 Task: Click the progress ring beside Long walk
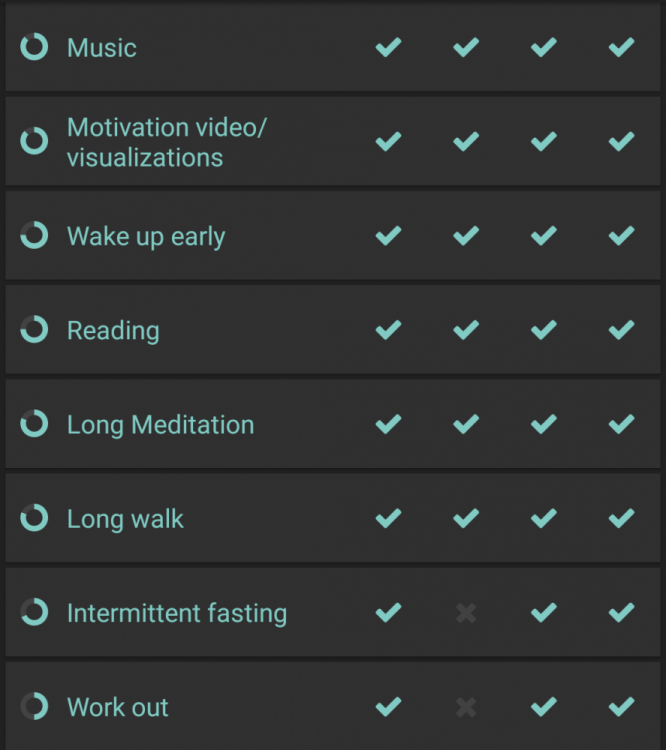34,518
